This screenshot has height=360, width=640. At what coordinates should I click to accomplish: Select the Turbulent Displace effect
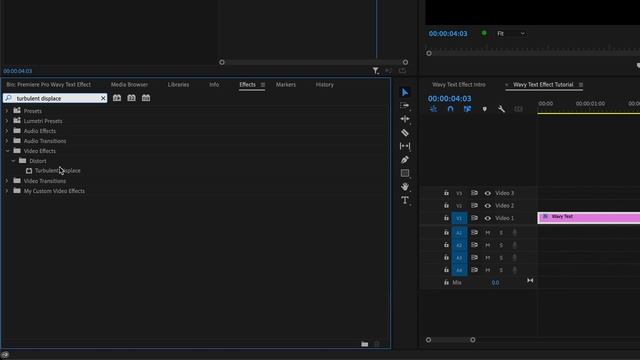tap(58, 171)
